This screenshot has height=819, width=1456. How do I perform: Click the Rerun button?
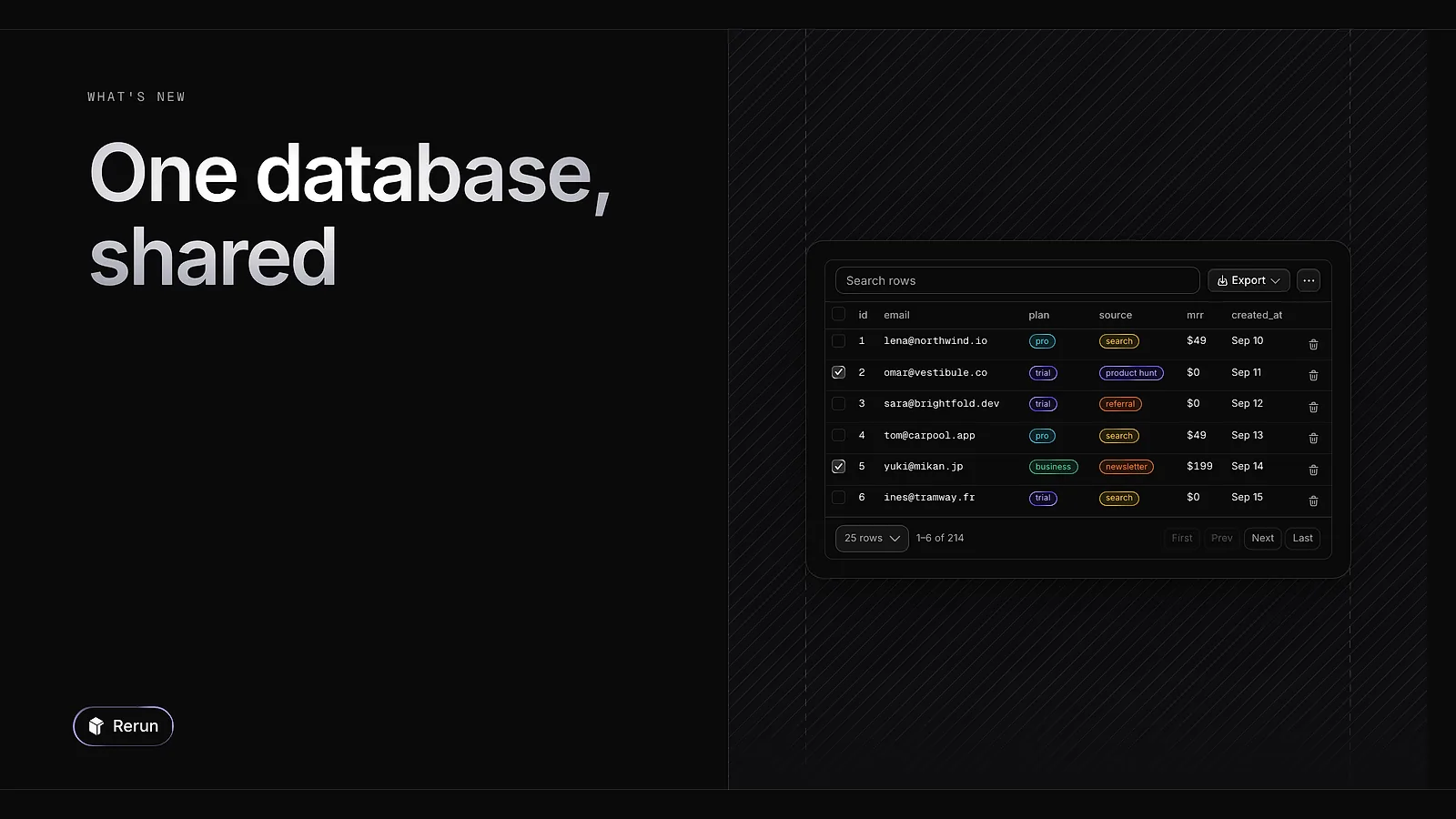click(x=123, y=726)
